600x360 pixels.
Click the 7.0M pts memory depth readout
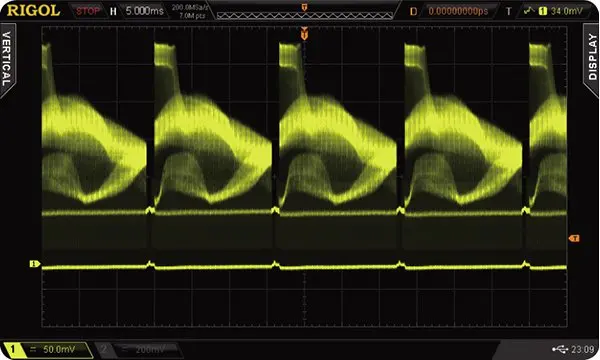click(192, 16)
